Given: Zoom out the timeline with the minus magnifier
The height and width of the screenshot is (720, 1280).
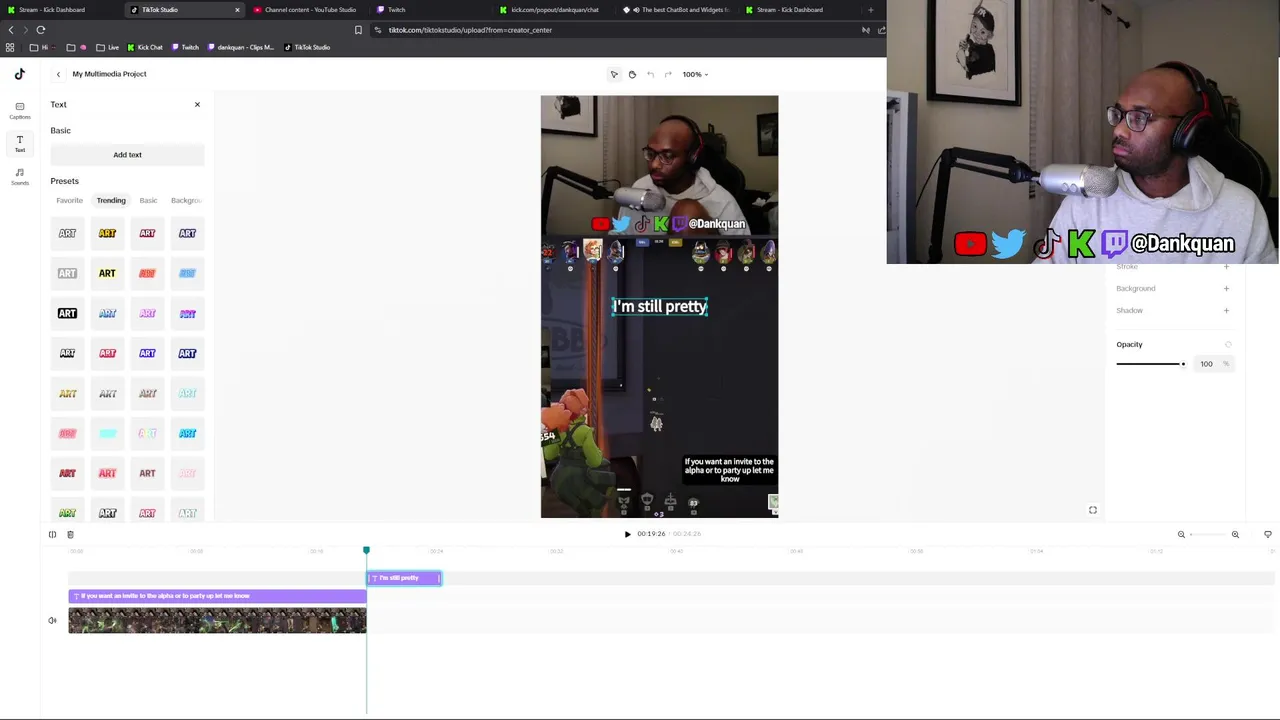Looking at the screenshot, I should [1181, 534].
